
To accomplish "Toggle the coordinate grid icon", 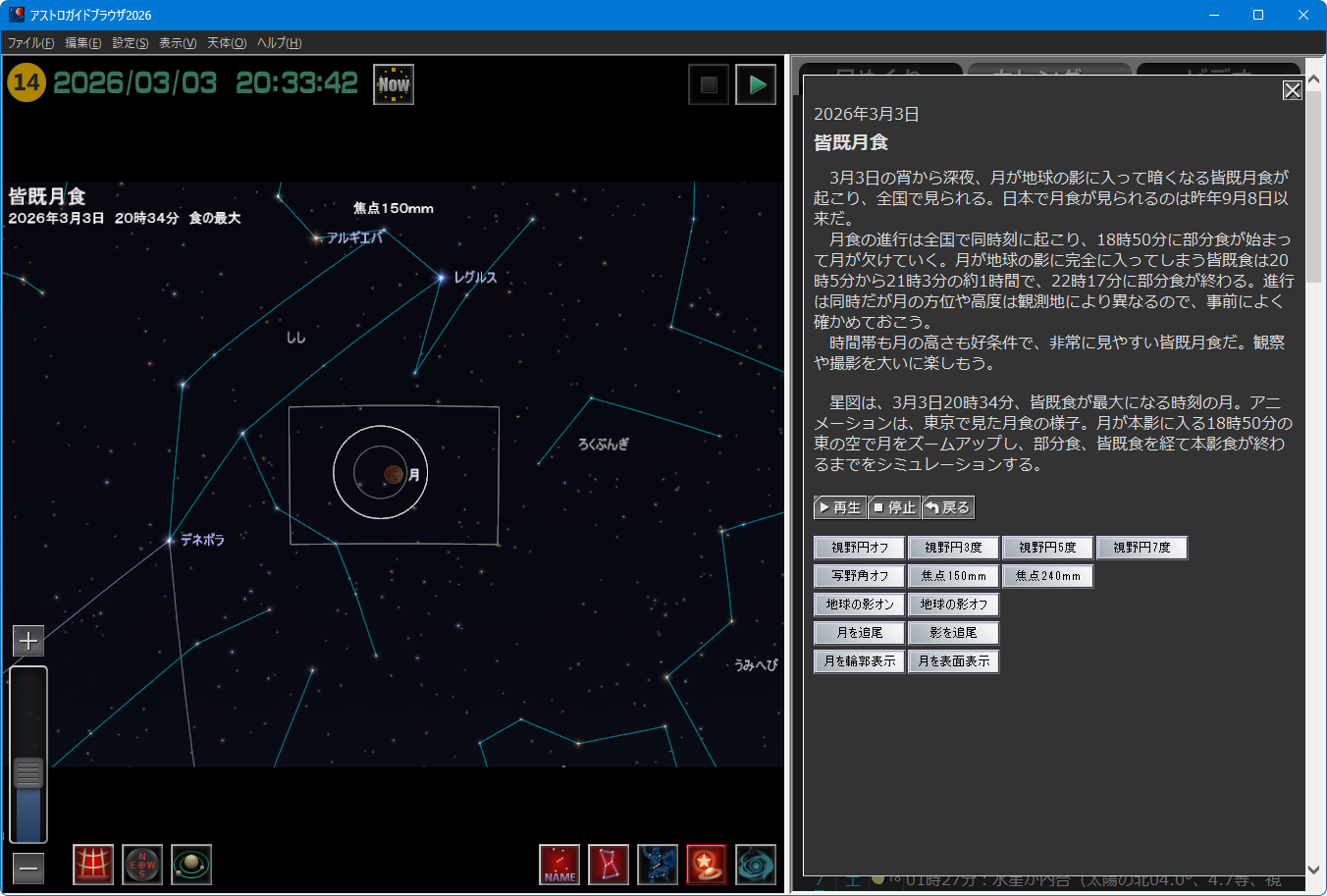I will point(93,865).
